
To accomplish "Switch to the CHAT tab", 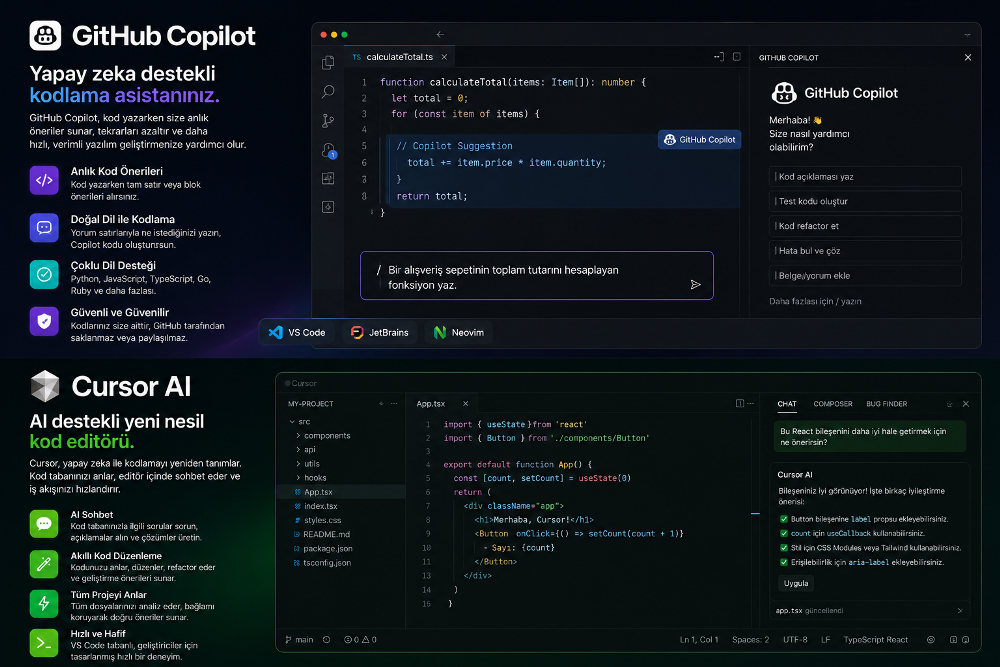I will tap(787, 404).
